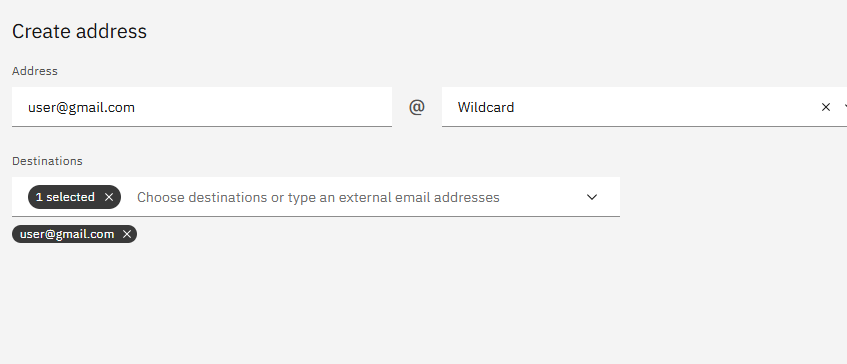Click the Destinations field label
This screenshot has width=847, height=364.
click(x=47, y=161)
